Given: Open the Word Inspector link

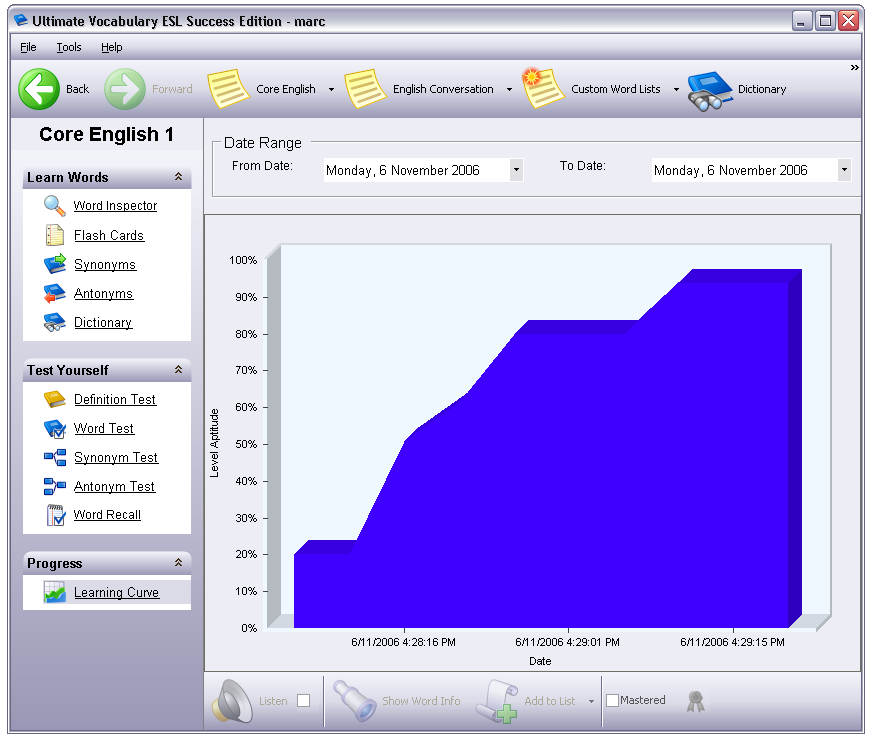Looking at the screenshot, I should 116,206.
